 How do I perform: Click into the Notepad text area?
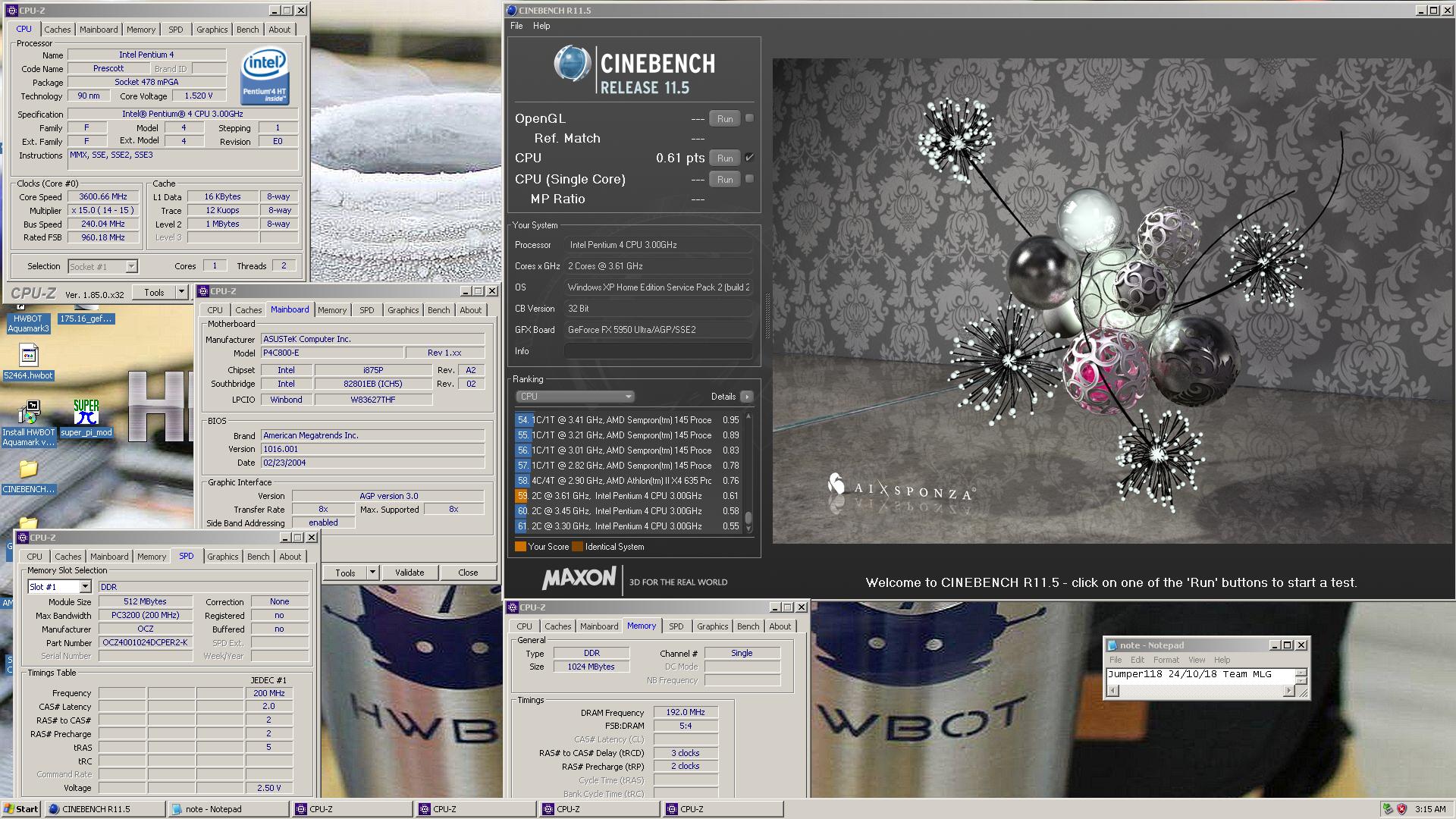[1201, 676]
